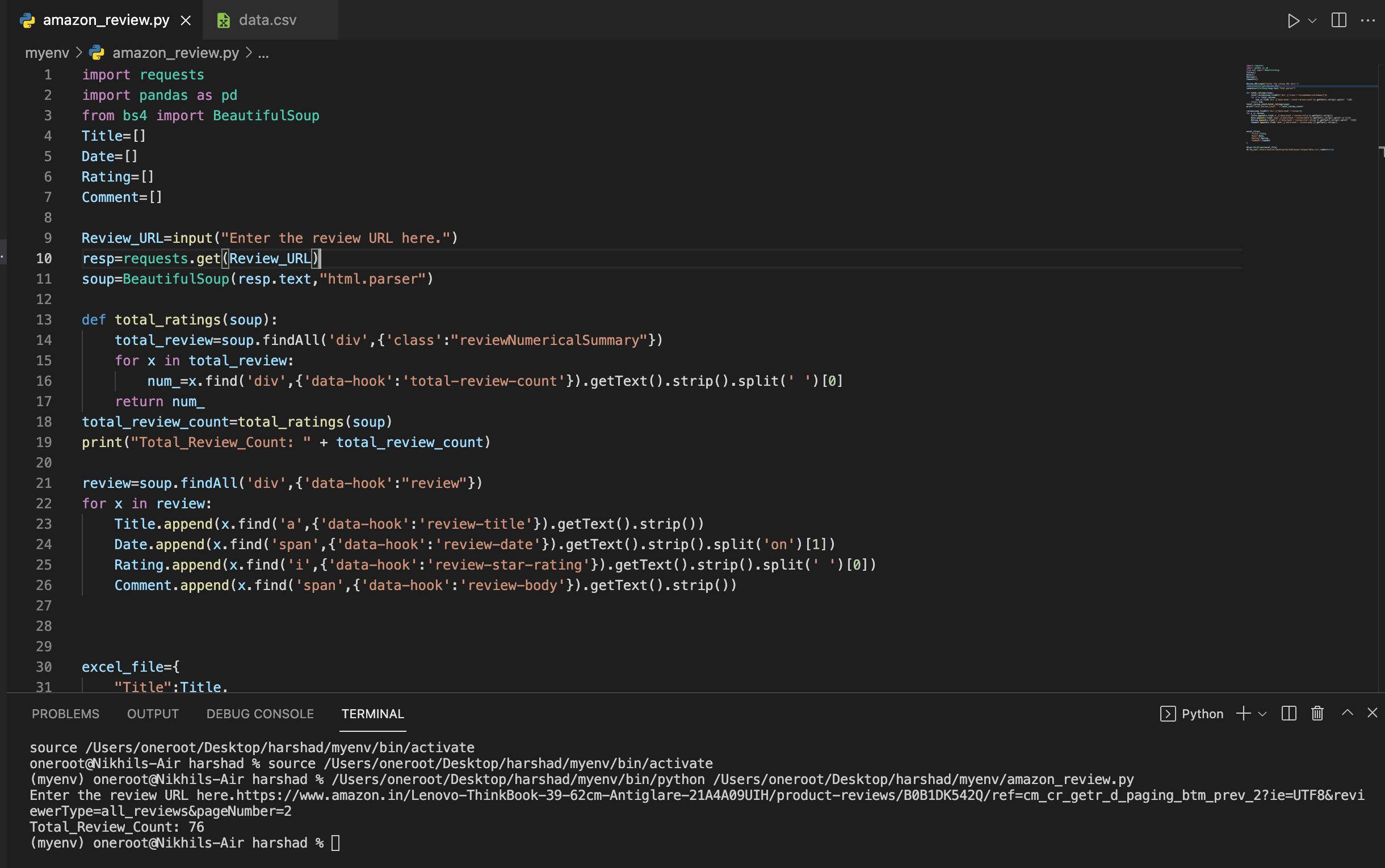1385x868 pixels.
Task: Click 'return num_' on line 17
Action: point(160,401)
